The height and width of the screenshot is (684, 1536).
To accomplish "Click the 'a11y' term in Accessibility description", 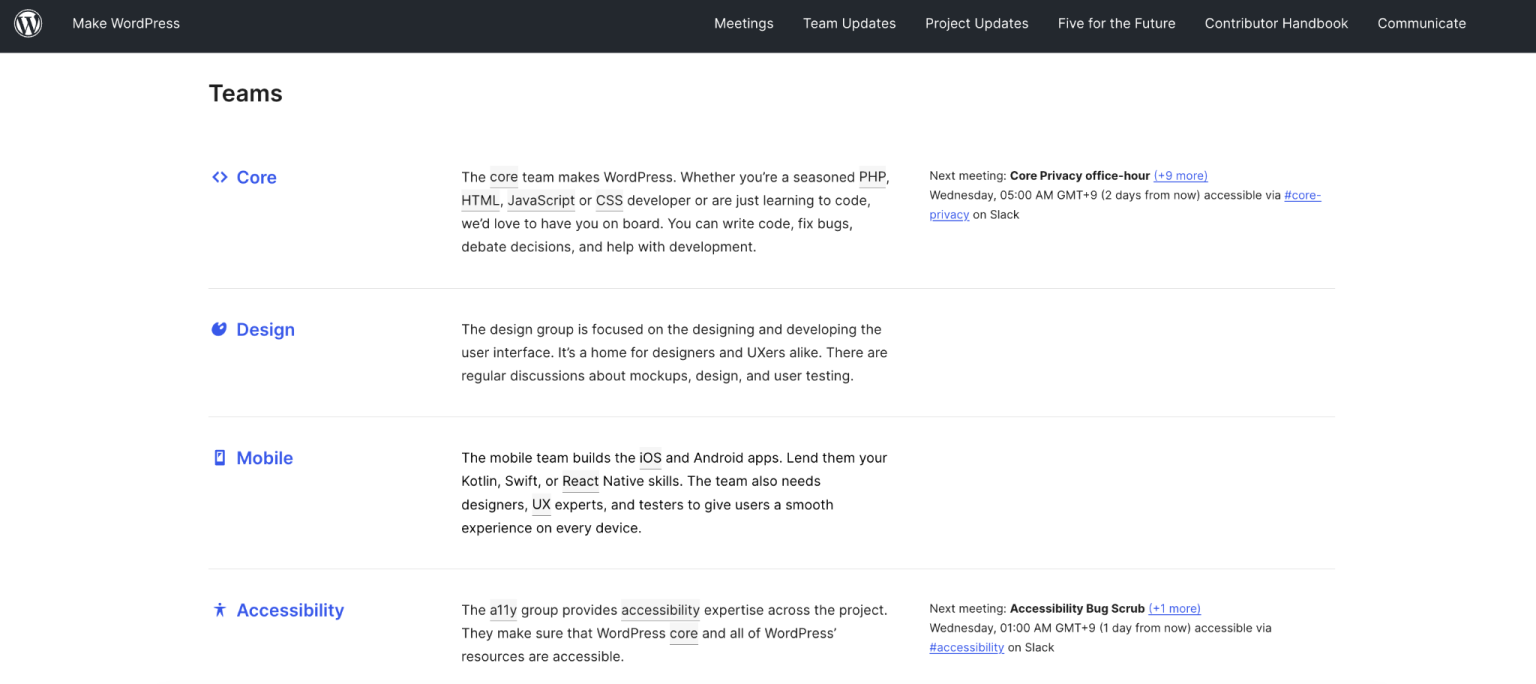I will tap(503, 610).
